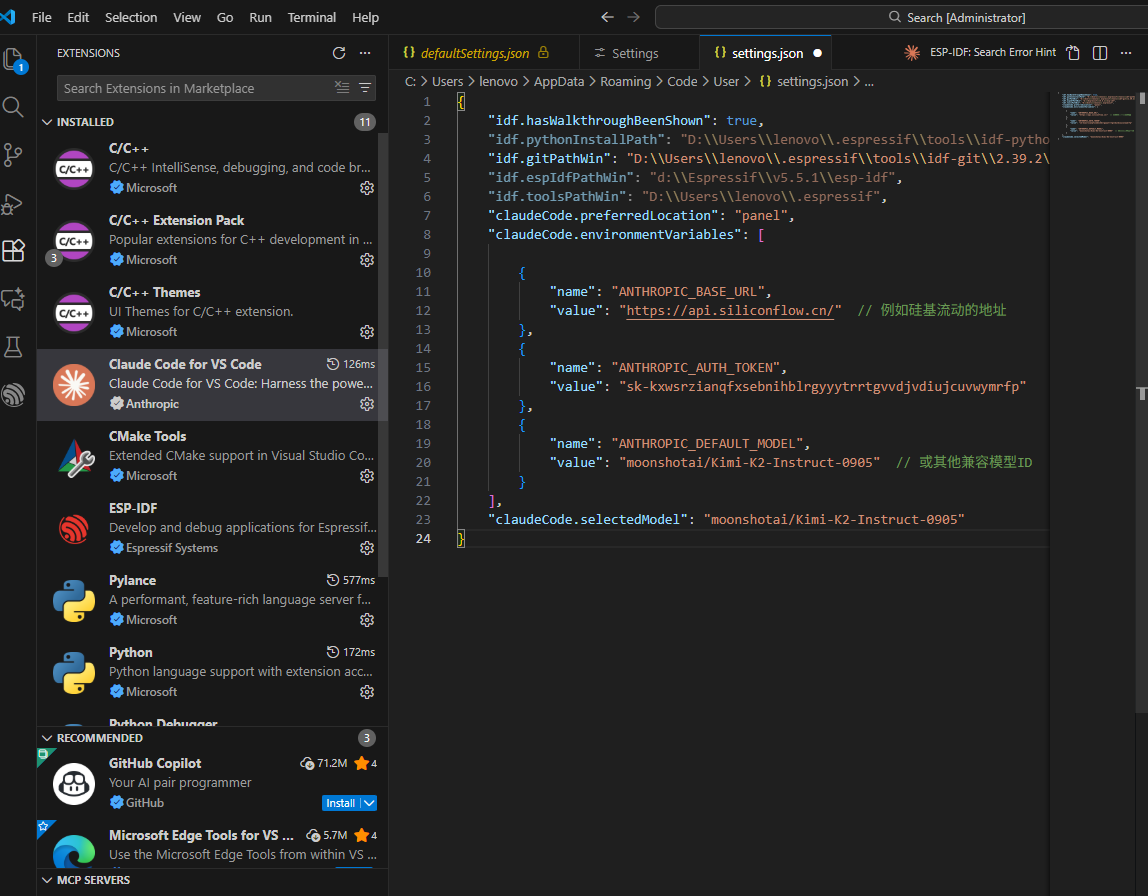Click AppData in the breadcrumb path
The width and height of the screenshot is (1148, 896).
559,81
